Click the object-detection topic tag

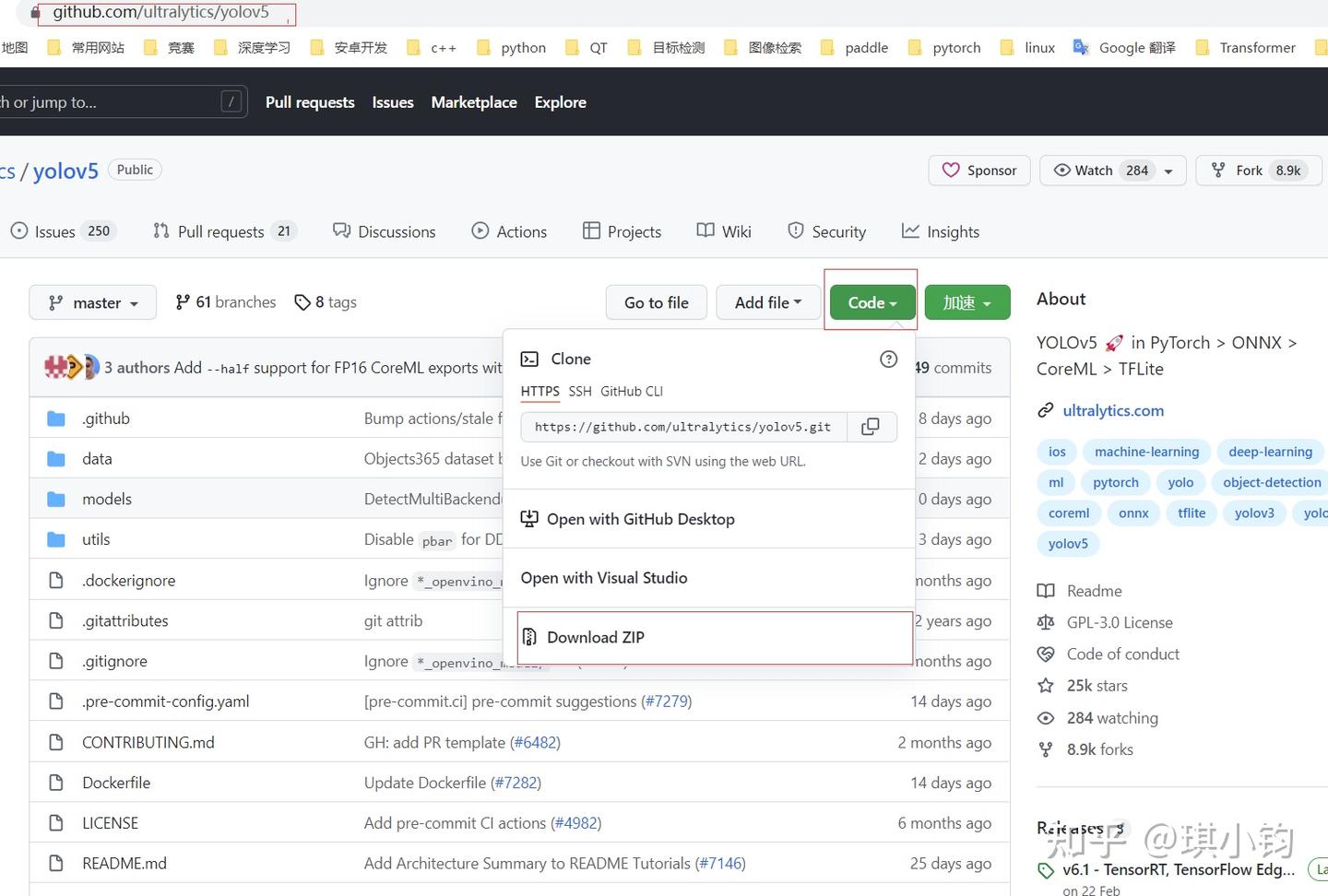tap(1272, 482)
